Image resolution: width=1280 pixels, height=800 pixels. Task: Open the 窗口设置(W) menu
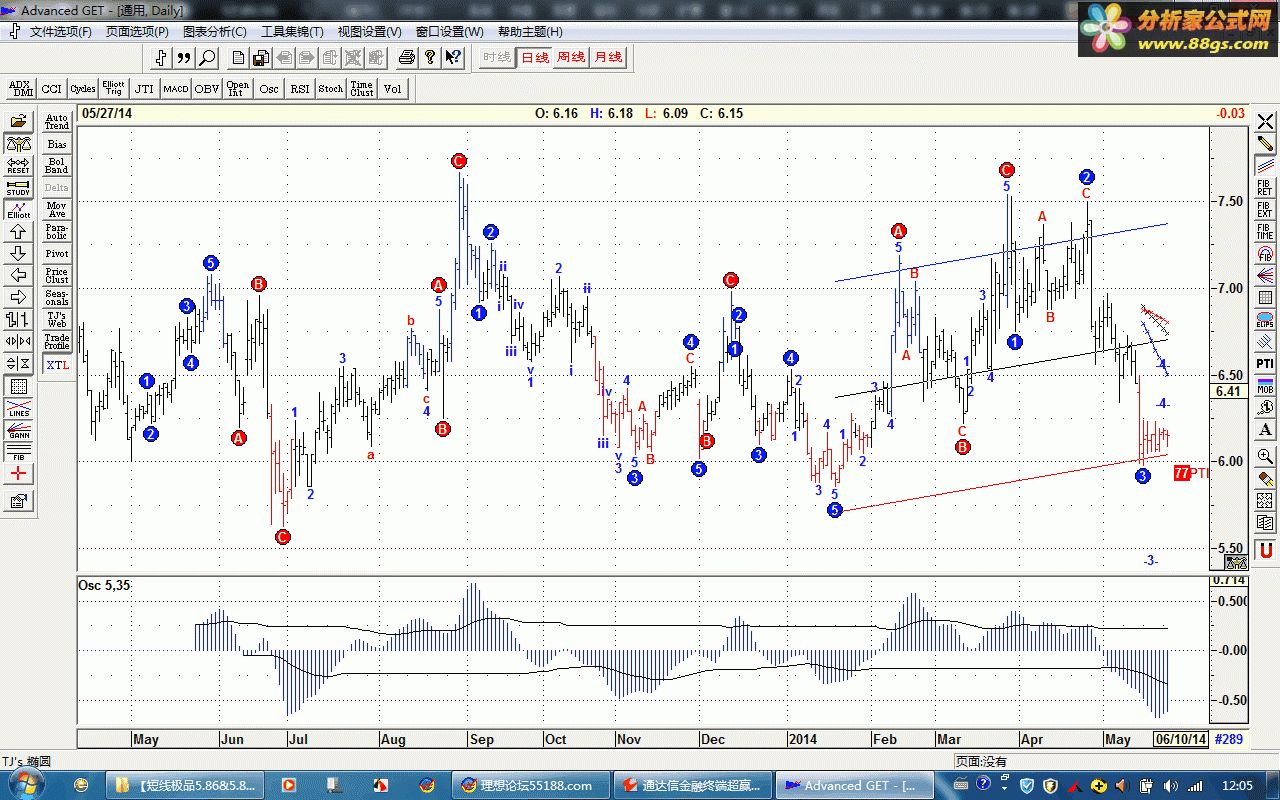click(449, 32)
